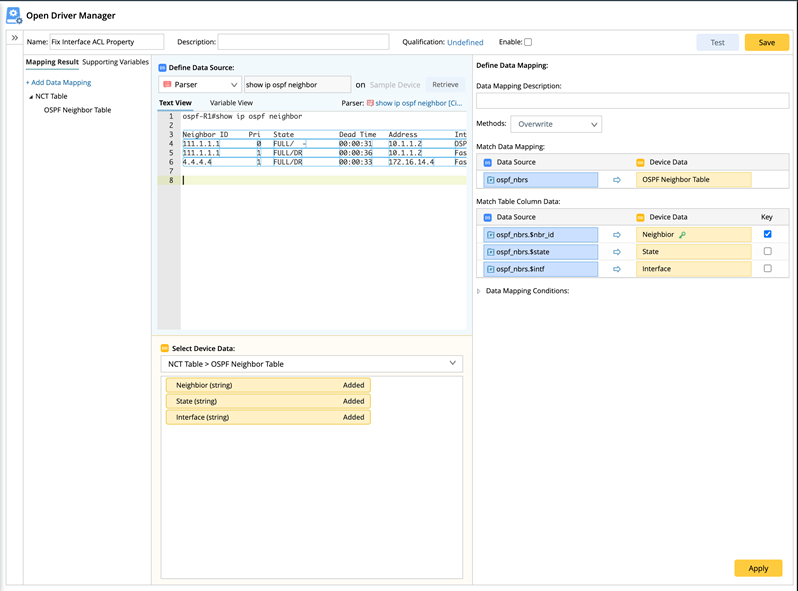
Task: Click arrow icon for ospf_nbrs.$intf mapping
Action: point(617,269)
